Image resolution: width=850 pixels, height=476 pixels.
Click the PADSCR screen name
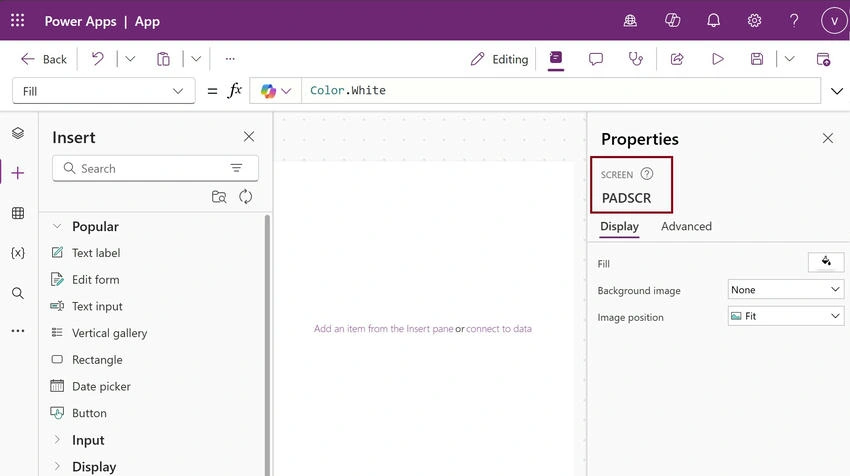[627, 198]
